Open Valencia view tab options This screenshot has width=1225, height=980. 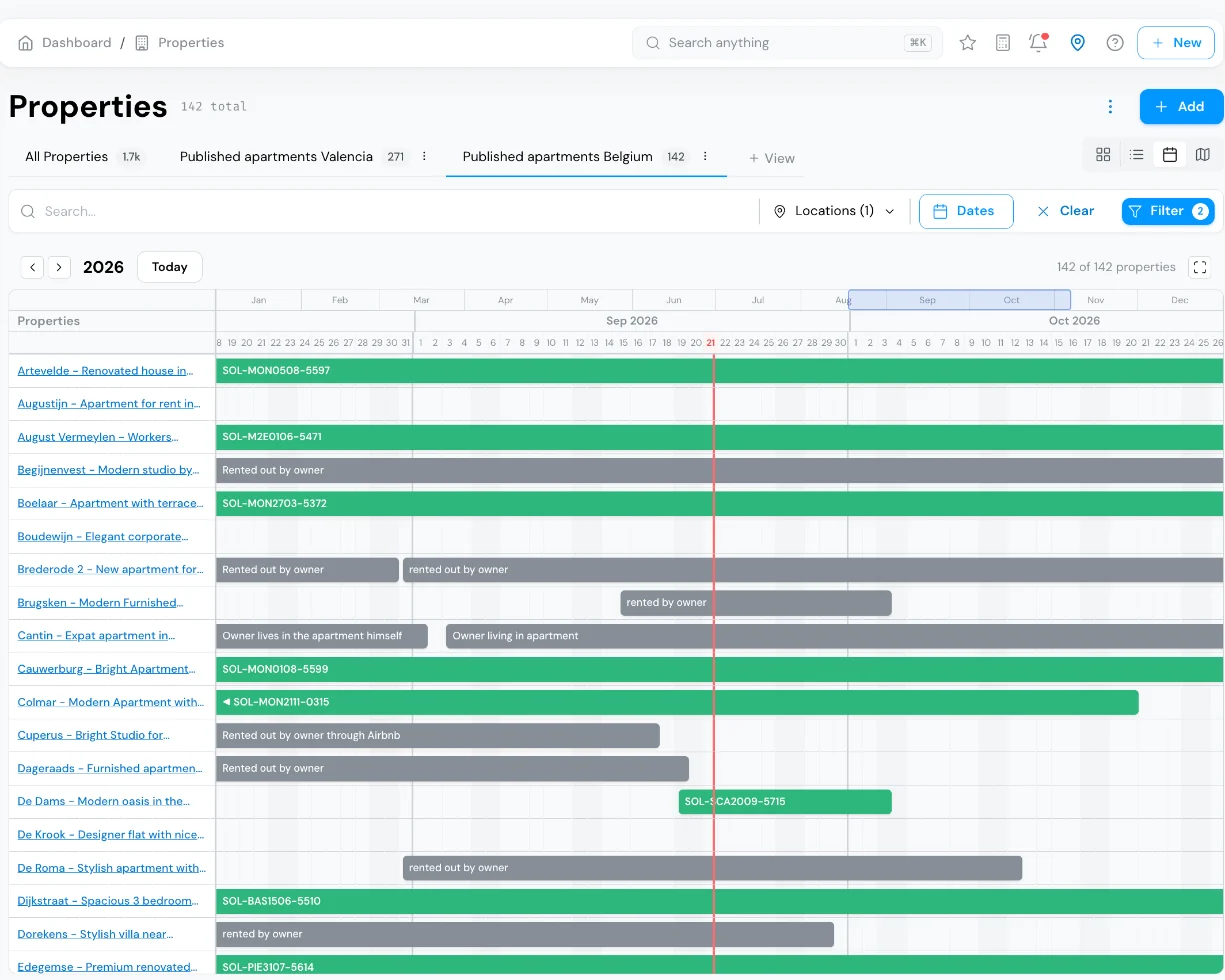[x=424, y=157]
